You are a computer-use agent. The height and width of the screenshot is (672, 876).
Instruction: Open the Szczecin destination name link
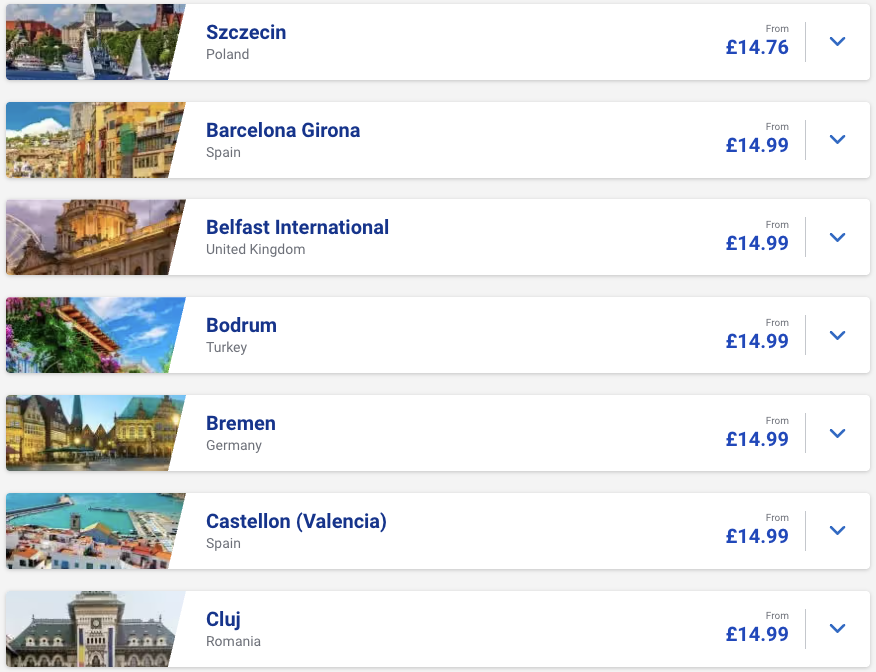point(246,32)
